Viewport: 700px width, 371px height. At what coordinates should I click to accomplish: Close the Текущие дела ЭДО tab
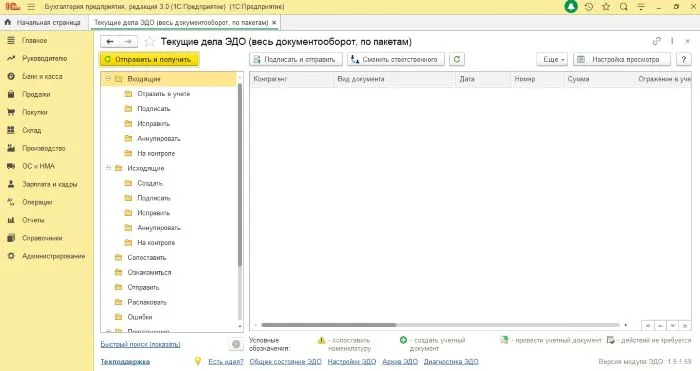click(274, 22)
